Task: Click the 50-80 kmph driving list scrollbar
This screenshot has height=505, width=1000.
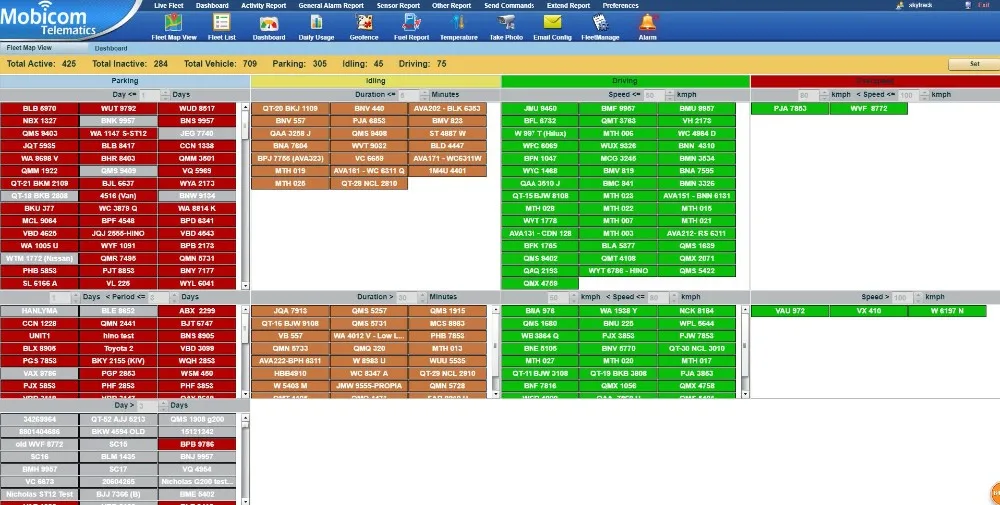Action: point(745,351)
